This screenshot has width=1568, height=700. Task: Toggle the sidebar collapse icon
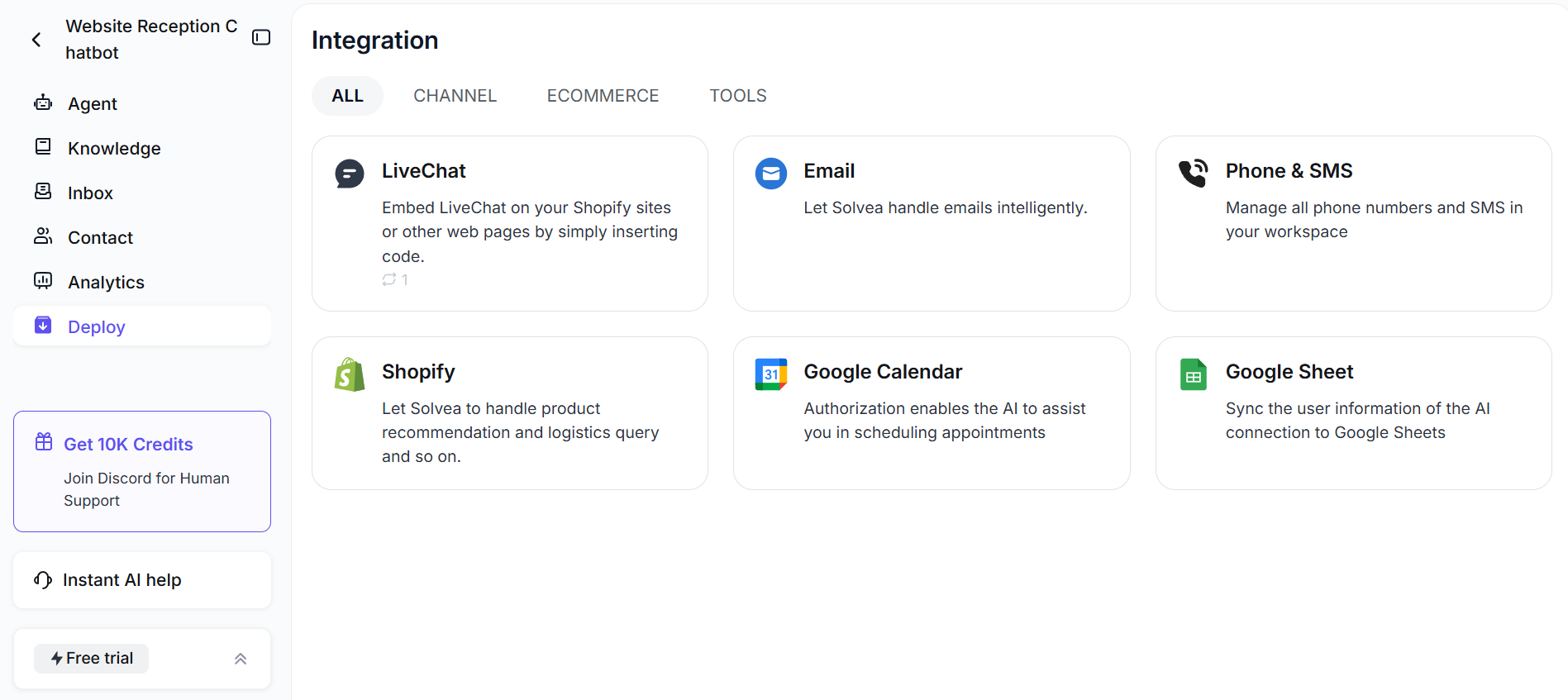coord(261,38)
